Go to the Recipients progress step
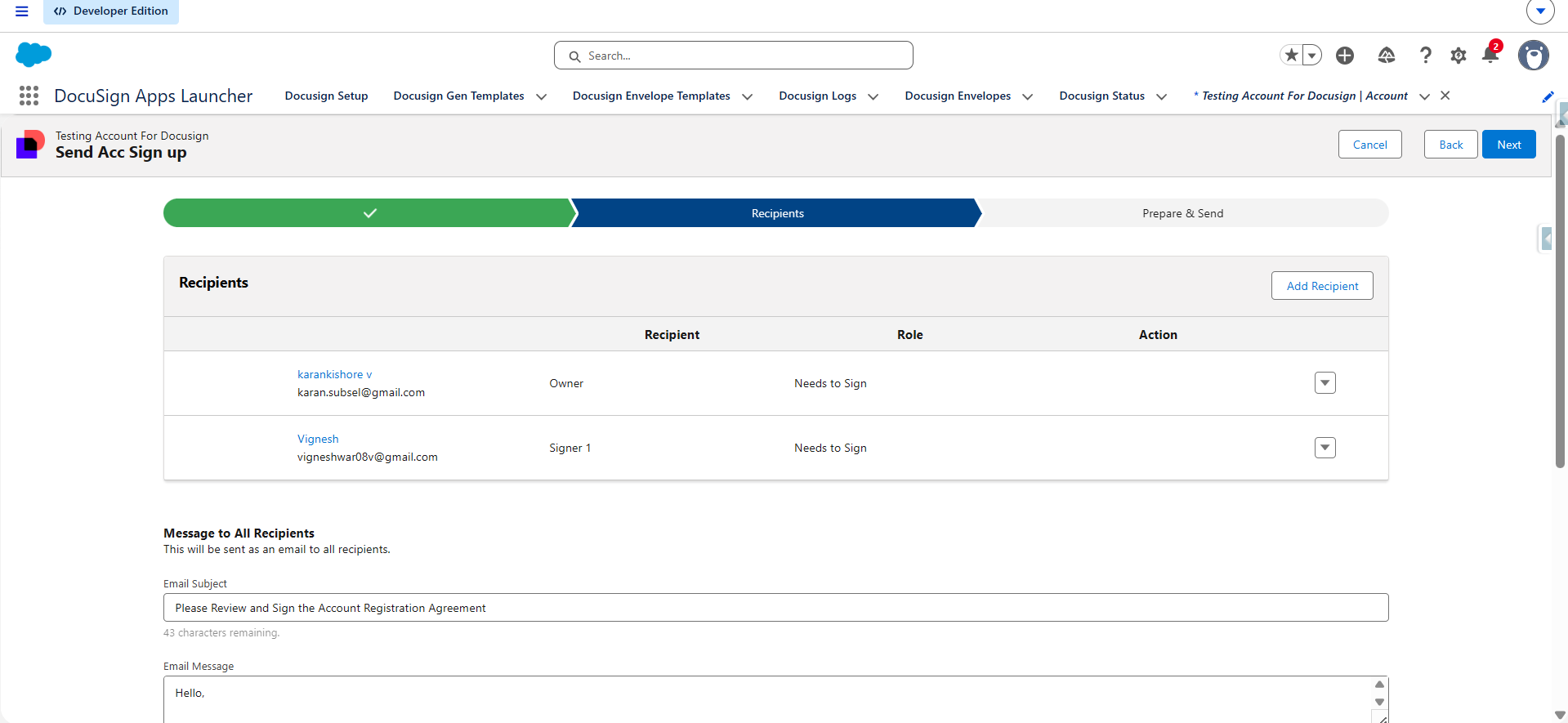Image resolution: width=1568 pixels, height=723 pixels. pos(777,213)
